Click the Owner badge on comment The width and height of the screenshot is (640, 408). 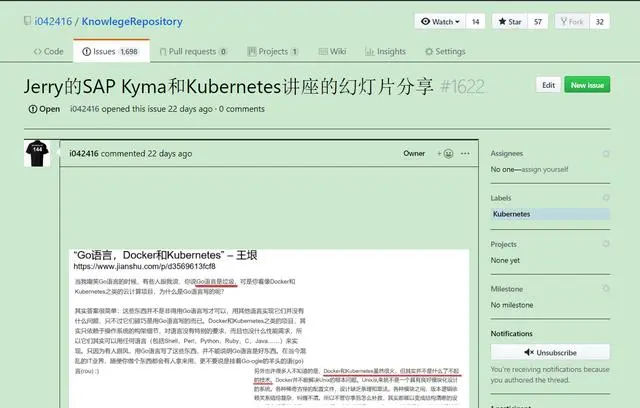coord(414,153)
